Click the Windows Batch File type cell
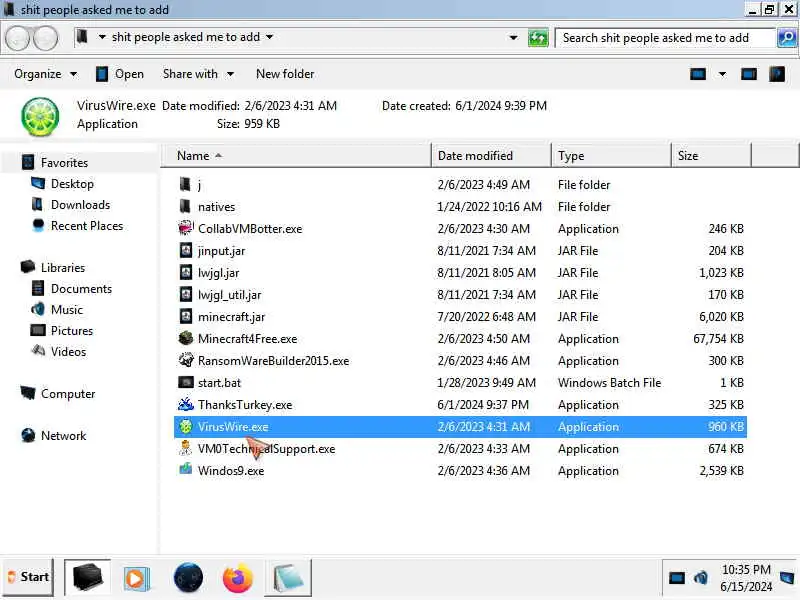 pos(609,382)
